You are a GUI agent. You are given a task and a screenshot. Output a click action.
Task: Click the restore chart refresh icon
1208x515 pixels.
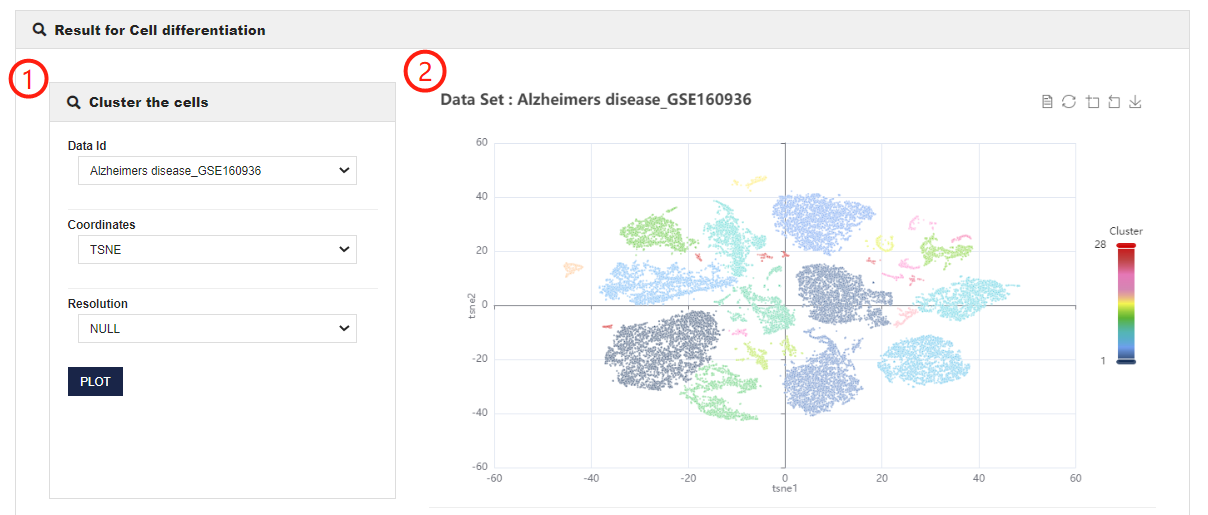coord(1069,102)
